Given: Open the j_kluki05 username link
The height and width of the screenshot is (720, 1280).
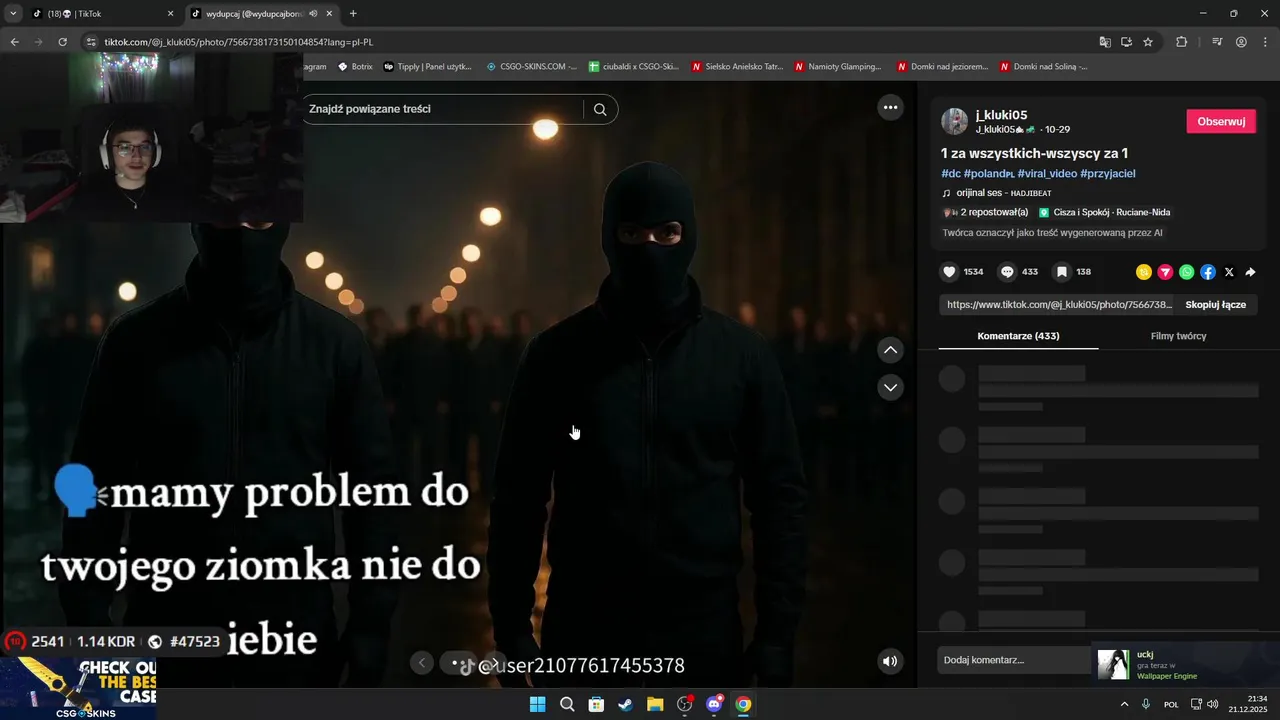Looking at the screenshot, I should click(x=1001, y=115).
